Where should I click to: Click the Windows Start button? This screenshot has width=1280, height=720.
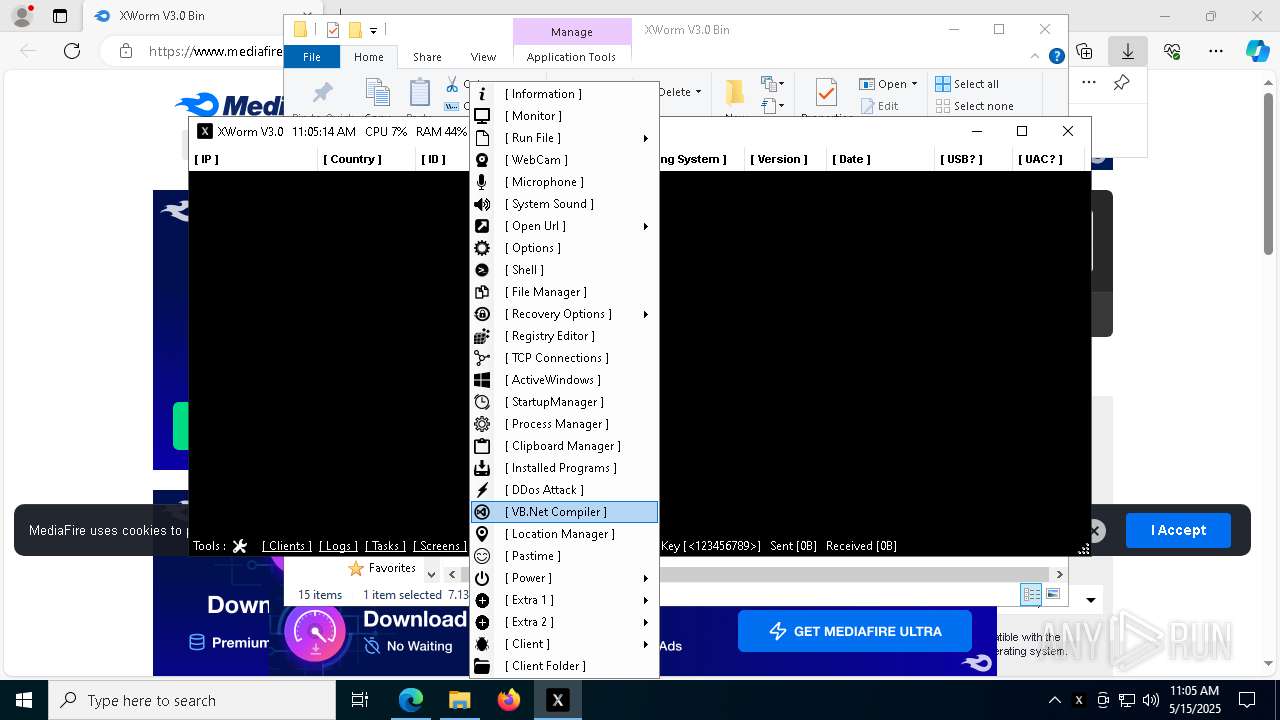pyautogui.click(x=24, y=700)
